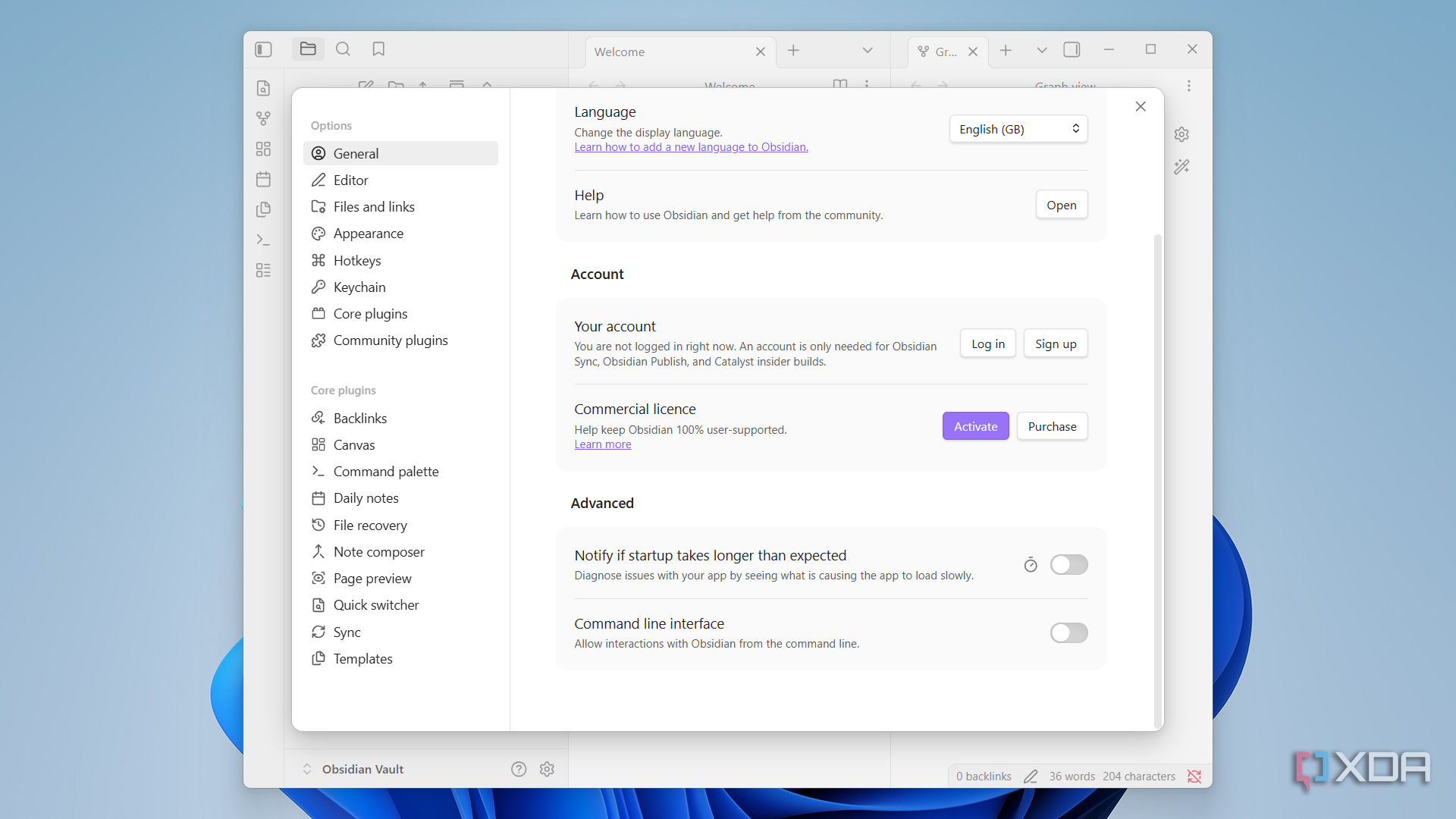Open graph view icon in left ribbon

click(263, 119)
